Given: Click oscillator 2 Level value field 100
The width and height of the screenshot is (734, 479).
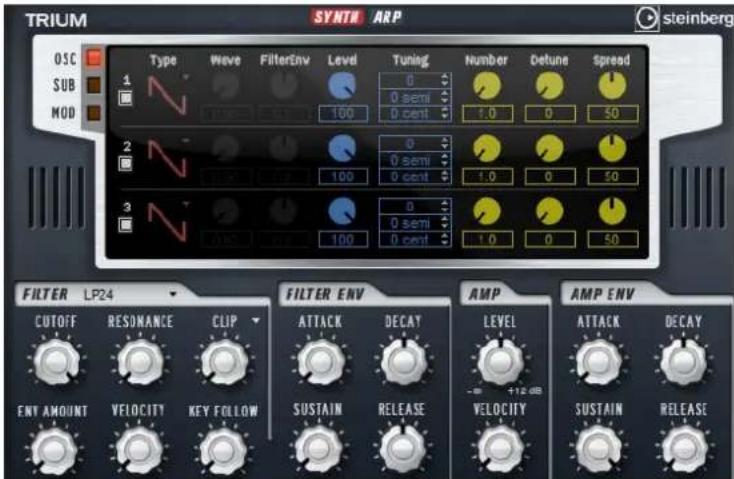Looking at the screenshot, I should click(343, 177).
